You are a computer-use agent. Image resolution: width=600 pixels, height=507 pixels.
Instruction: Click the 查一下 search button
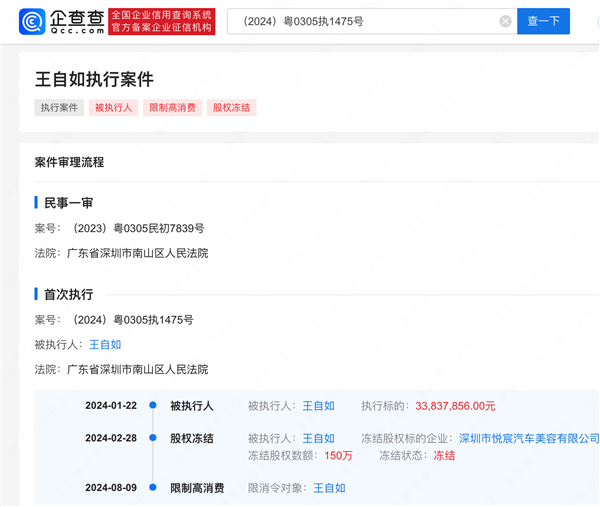click(543, 21)
